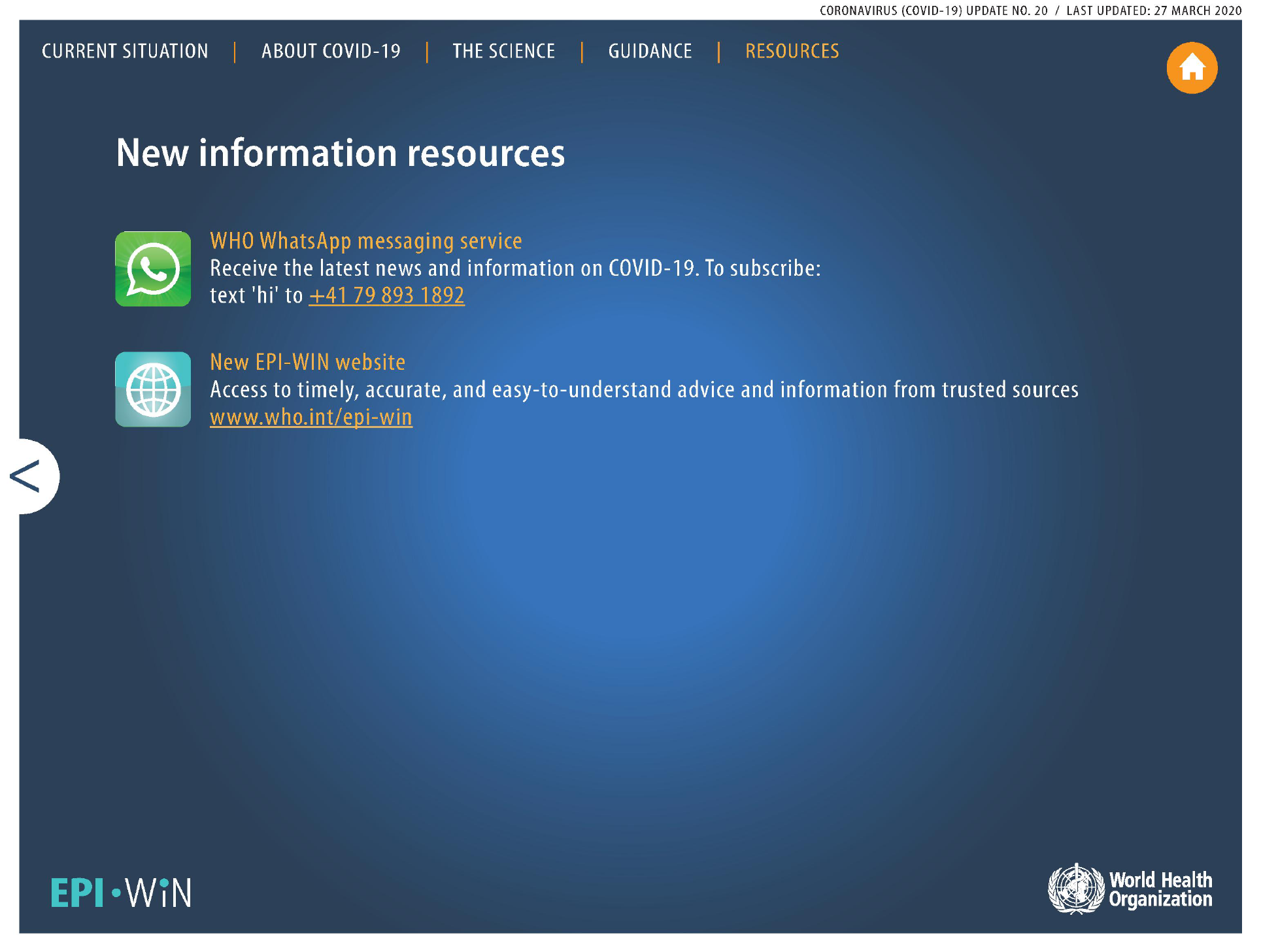The height and width of the screenshot is (952, 1261).
Task: Follow the www.who.int/epi-win link
Action: pos(311,418)
